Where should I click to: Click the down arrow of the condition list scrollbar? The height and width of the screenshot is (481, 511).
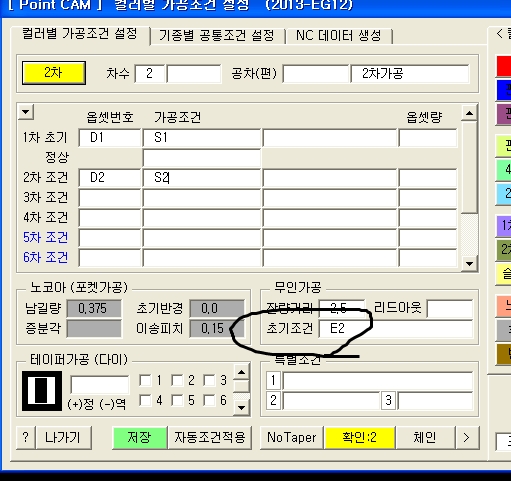[x=469, y=264]
